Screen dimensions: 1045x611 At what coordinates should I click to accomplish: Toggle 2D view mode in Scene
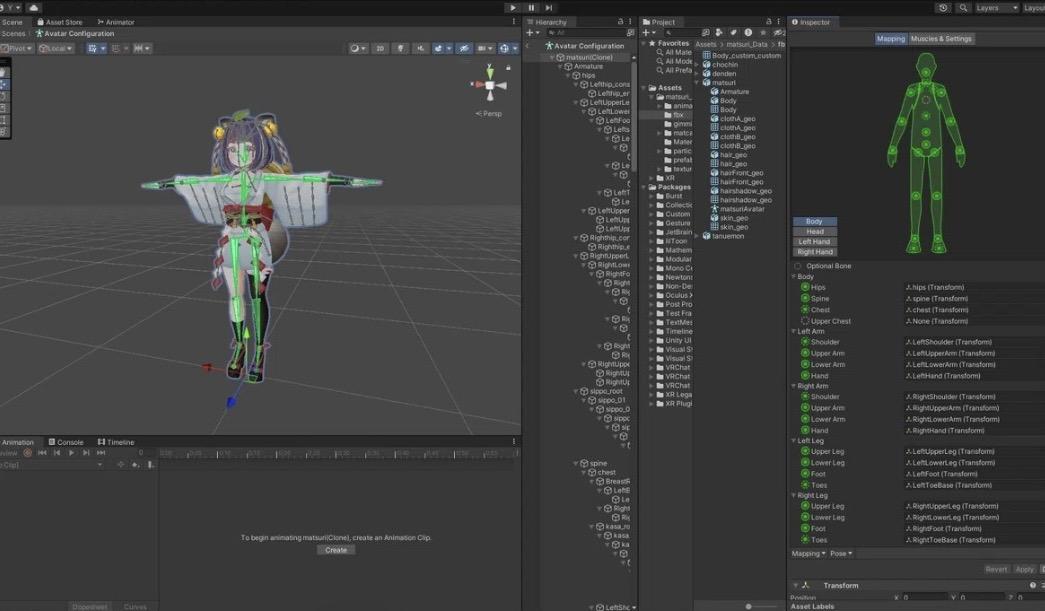(x=380, y=49)
